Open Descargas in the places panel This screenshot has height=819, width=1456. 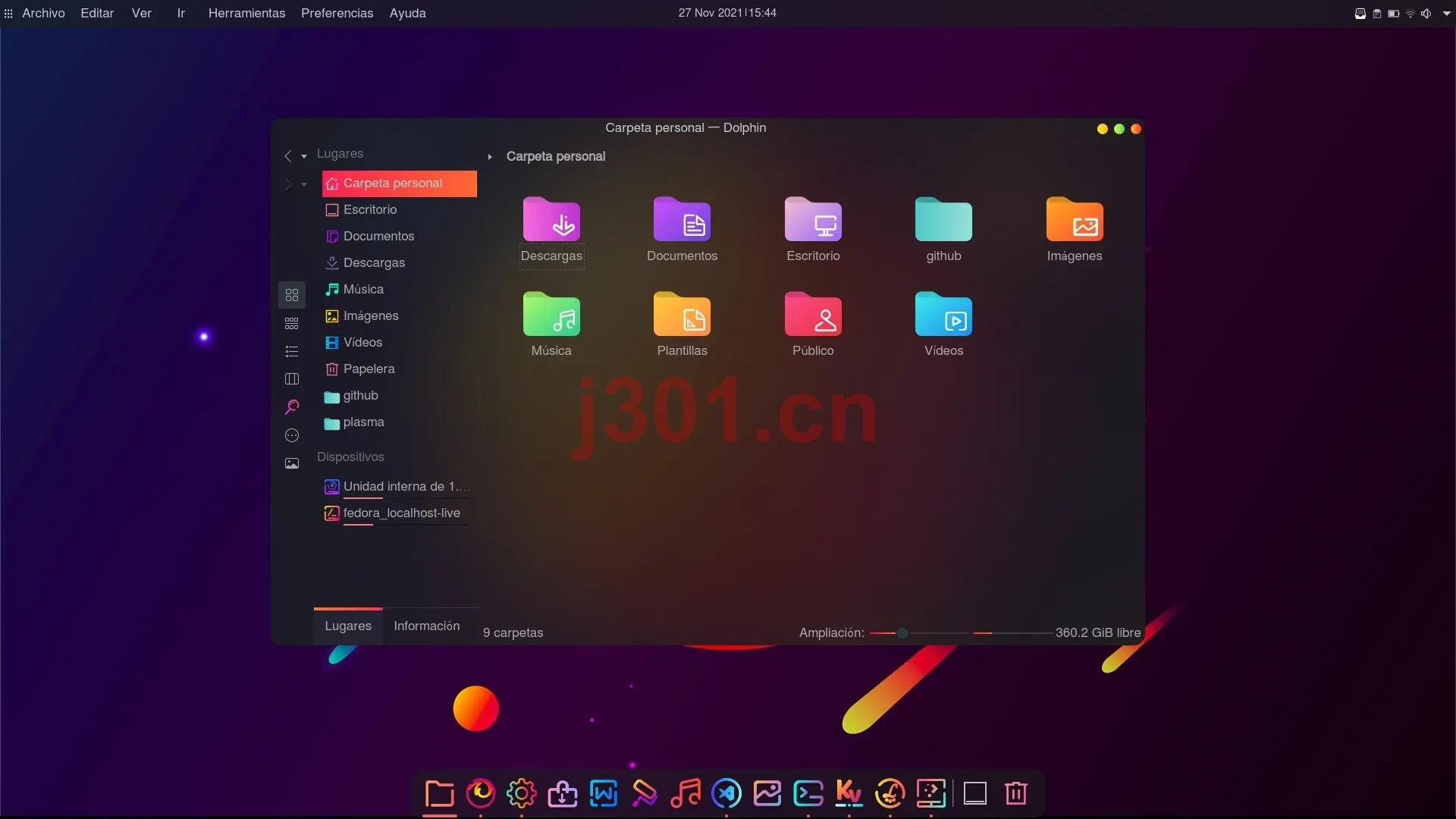pos(400,263)
